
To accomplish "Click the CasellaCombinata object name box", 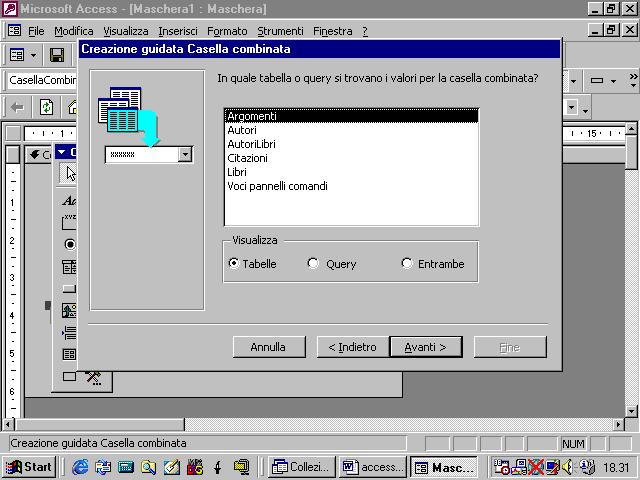I will [x=42, y=80].
